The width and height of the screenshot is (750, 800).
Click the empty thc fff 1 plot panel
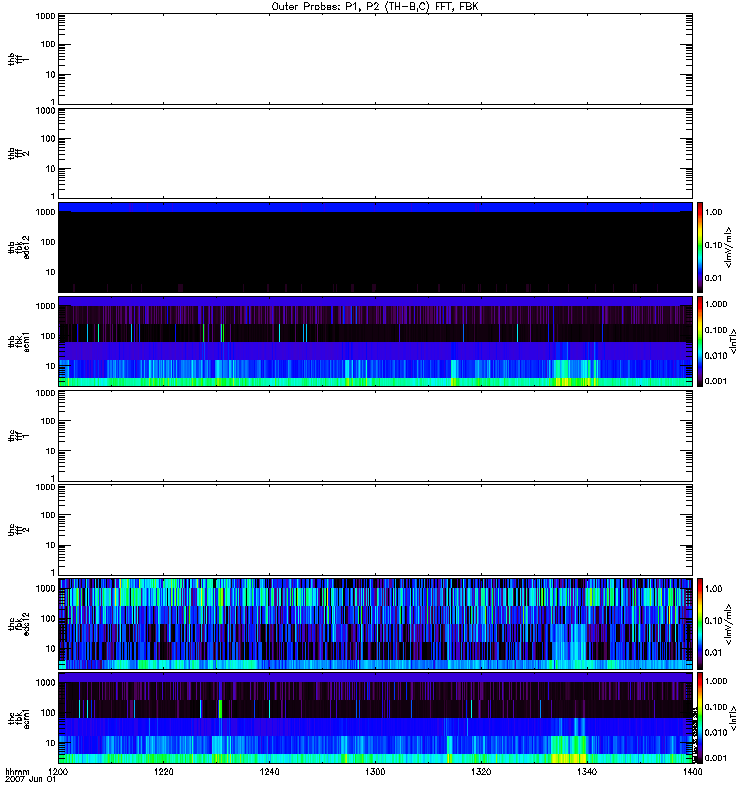tap(375, 436)
